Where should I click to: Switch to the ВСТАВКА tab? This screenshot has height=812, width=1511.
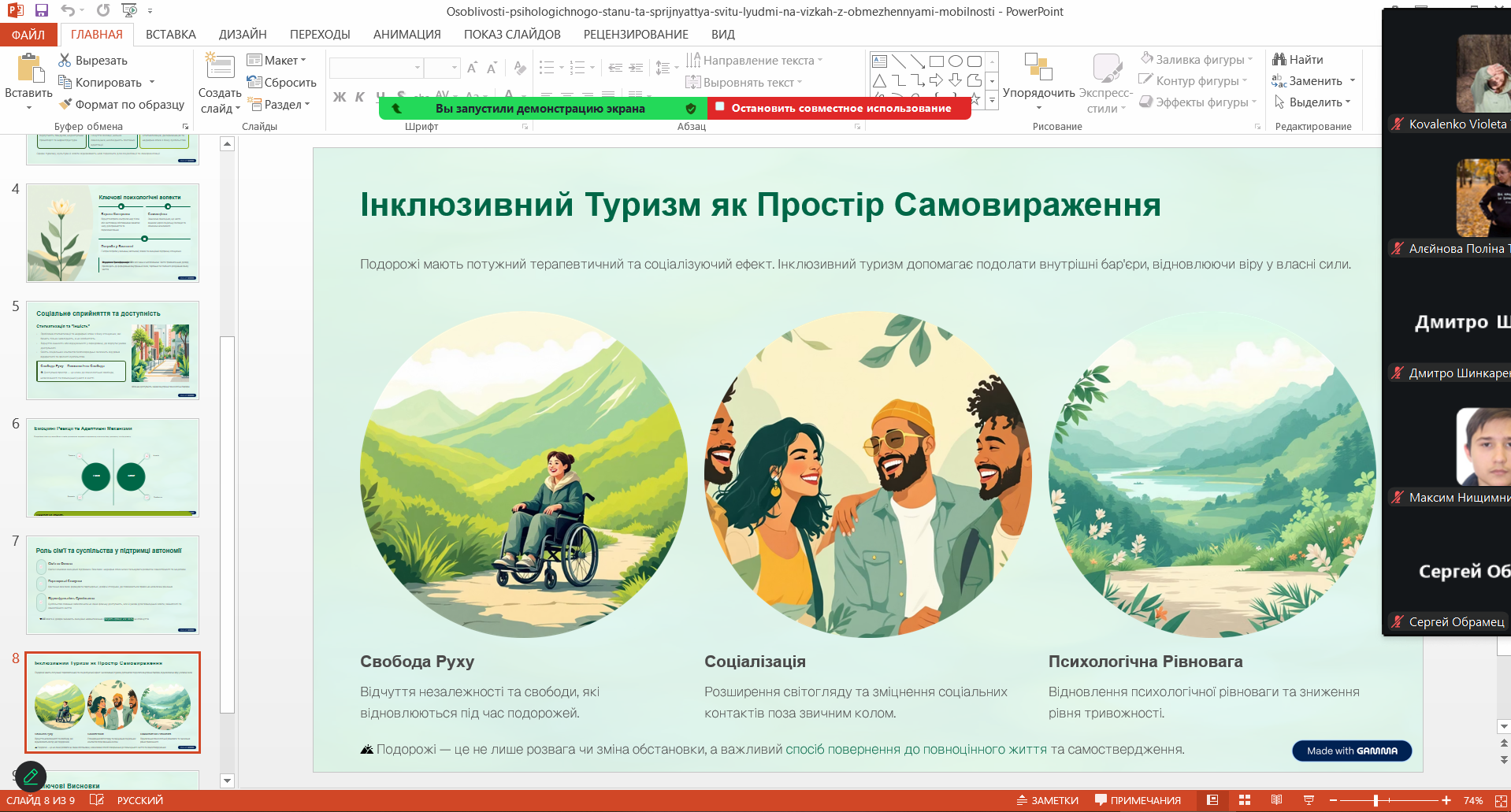[x=170, y=35]
